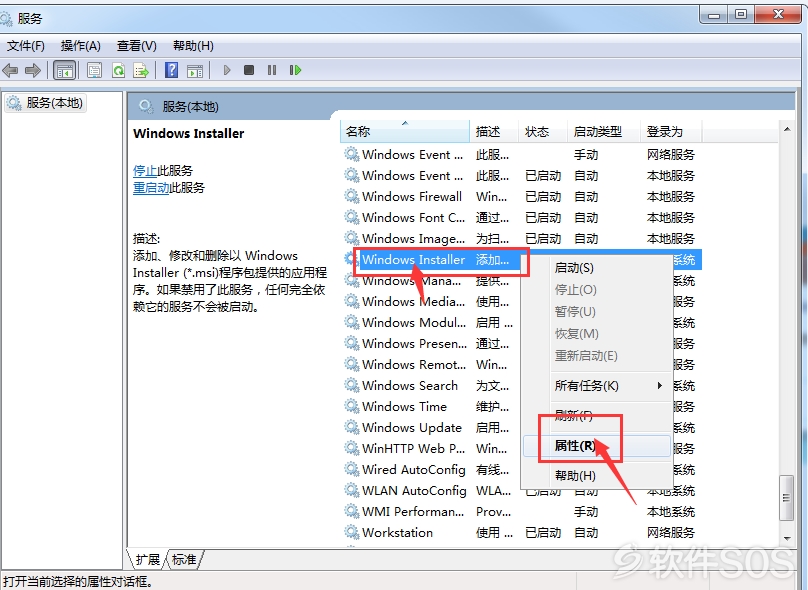Click the 本地服务 cell in the Windows Image... row
808x590 pixels.
click(670, 239)
